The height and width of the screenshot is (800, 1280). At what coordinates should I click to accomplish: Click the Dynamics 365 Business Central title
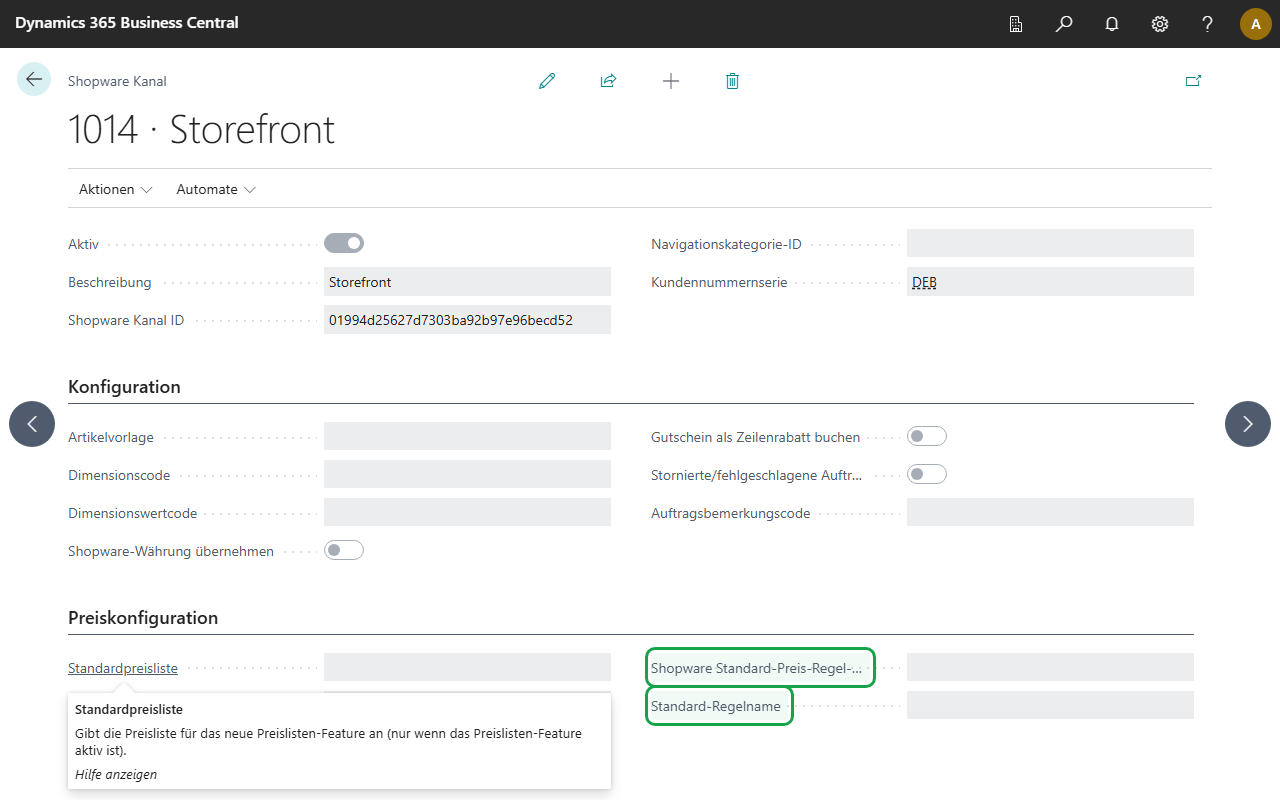click(127, 22)
